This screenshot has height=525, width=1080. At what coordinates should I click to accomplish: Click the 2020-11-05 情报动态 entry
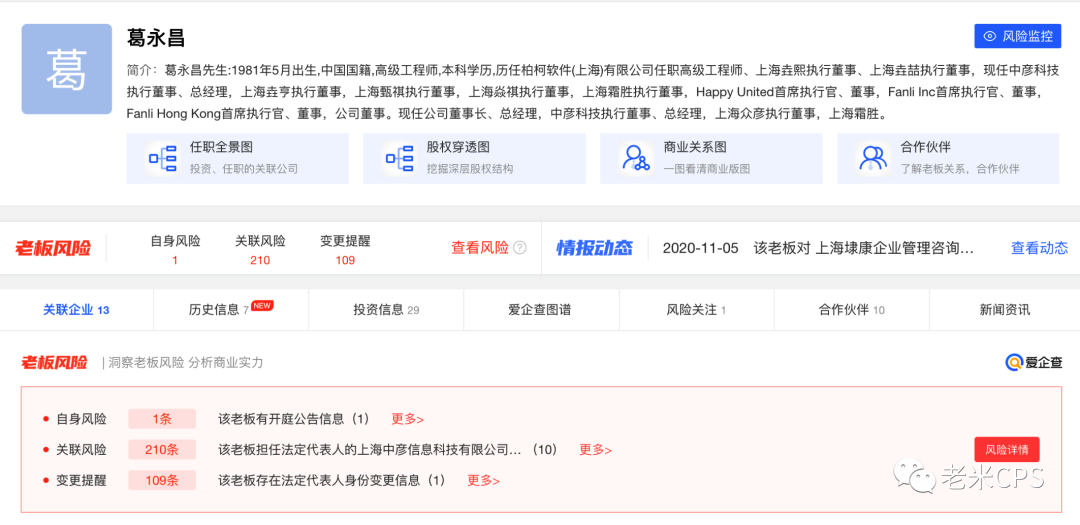[818, 248]
